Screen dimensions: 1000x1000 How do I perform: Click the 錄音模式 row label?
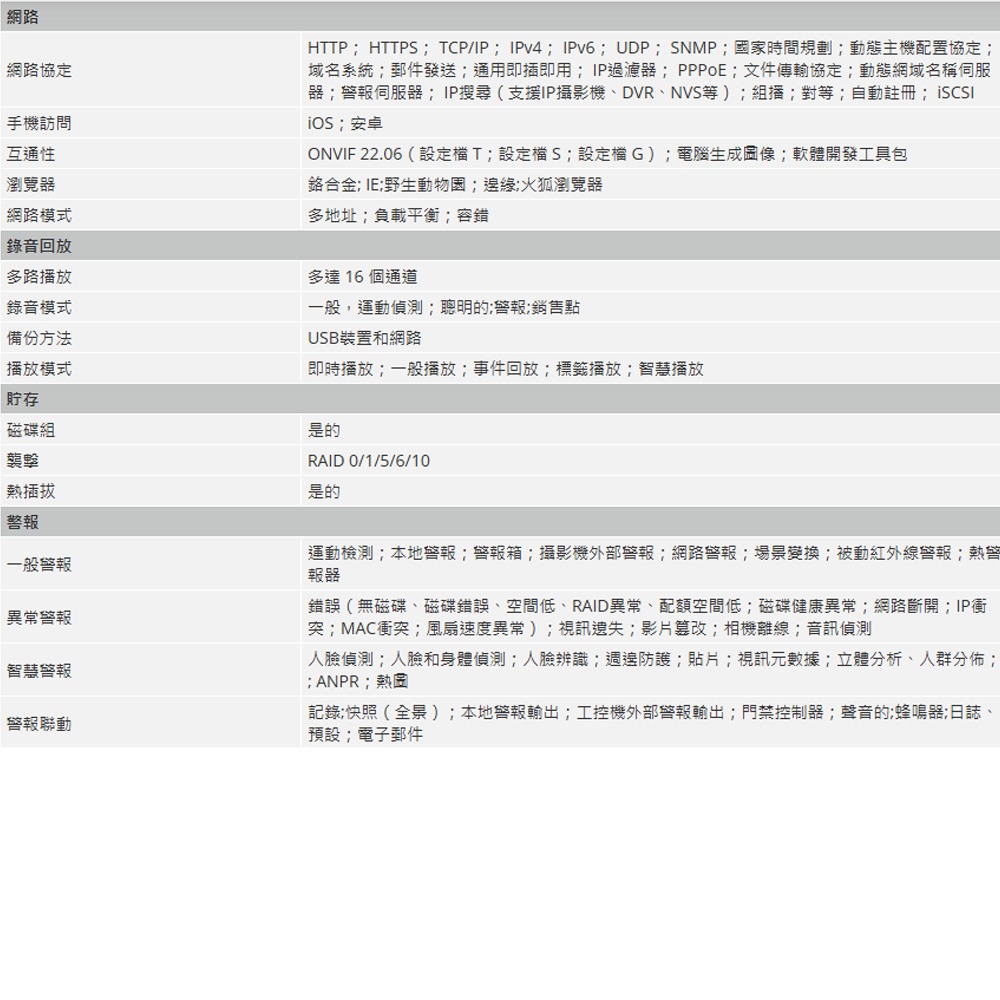click(x=30, y=306)
